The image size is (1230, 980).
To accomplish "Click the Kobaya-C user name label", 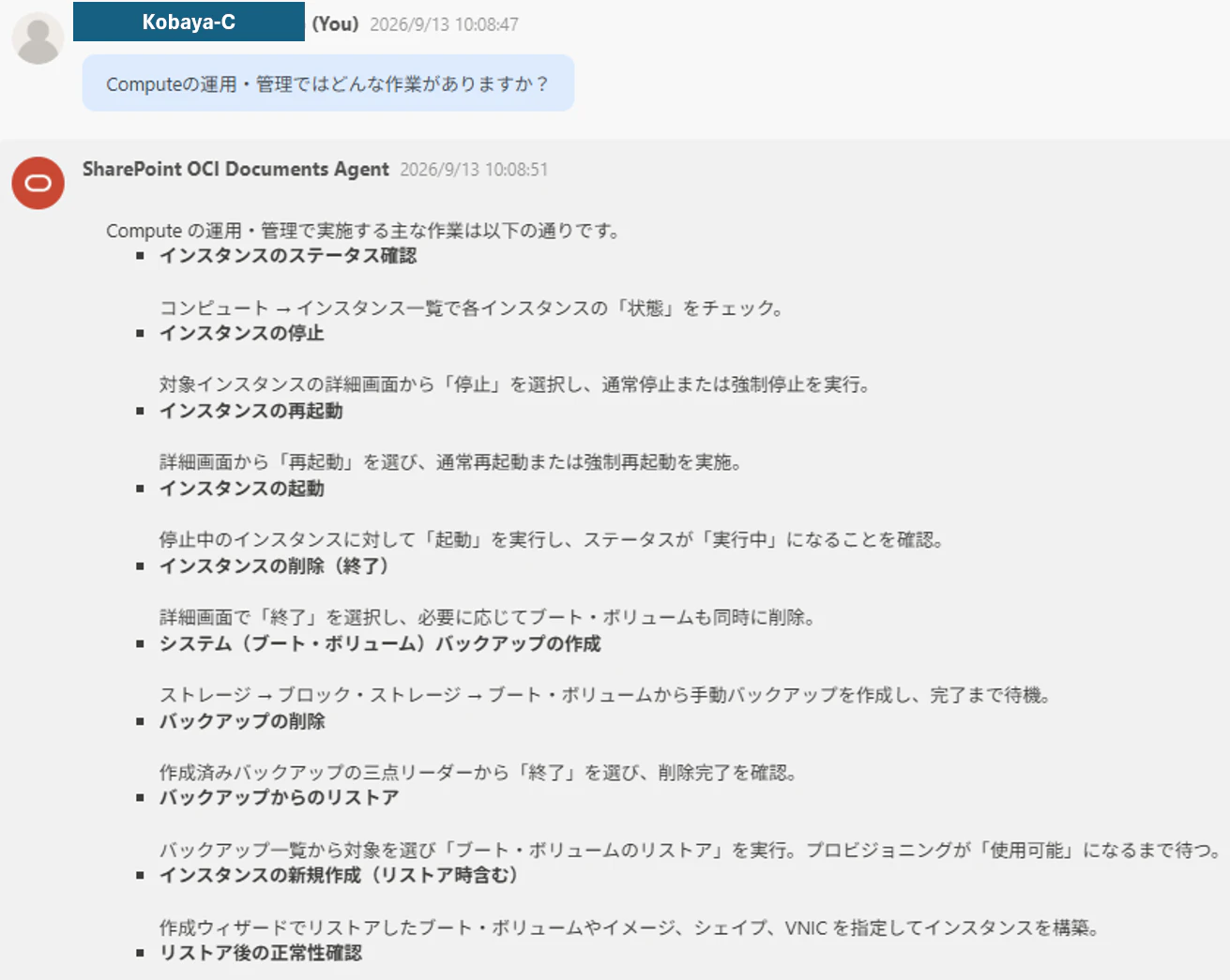I will click(x=189, y=22).
